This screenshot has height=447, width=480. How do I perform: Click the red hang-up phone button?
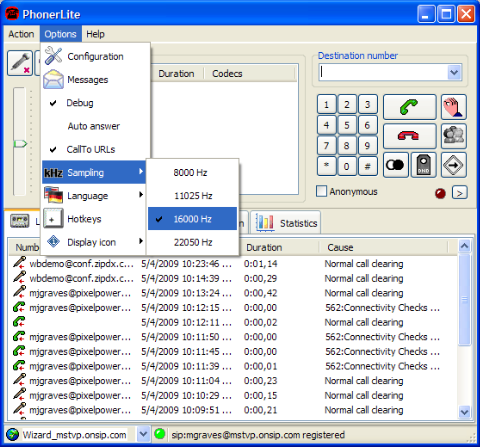(x=409, y=136)
